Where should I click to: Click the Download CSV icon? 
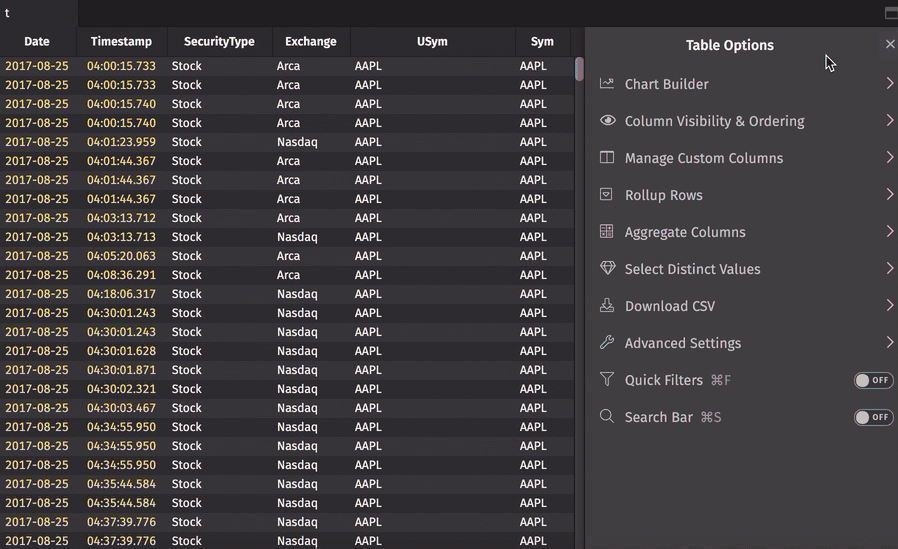[606, 306]
